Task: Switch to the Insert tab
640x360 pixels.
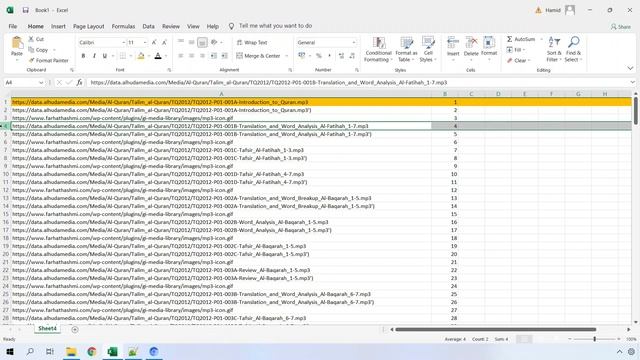Action: [58, 26]
